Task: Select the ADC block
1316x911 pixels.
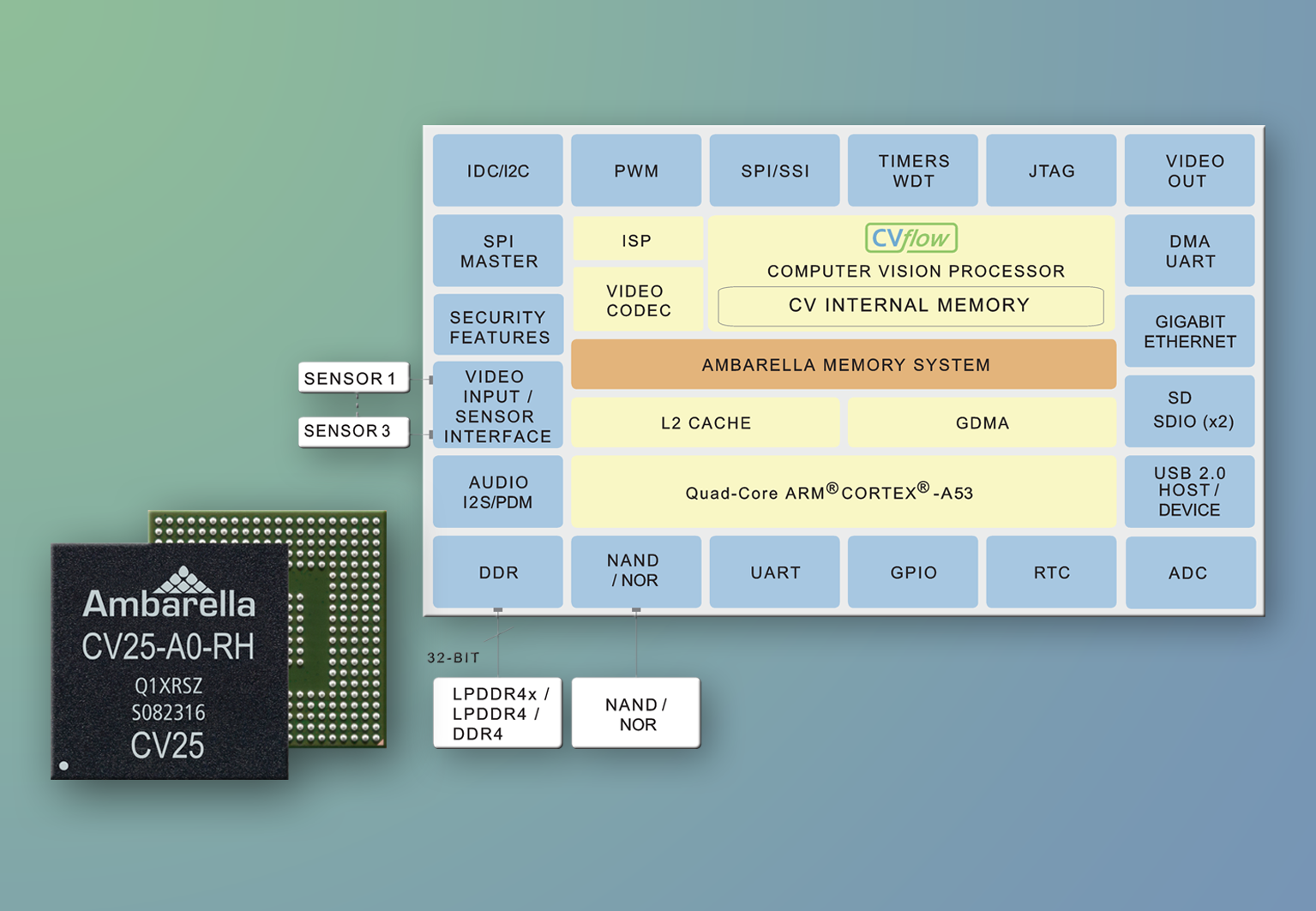Action: [1190, 572]
